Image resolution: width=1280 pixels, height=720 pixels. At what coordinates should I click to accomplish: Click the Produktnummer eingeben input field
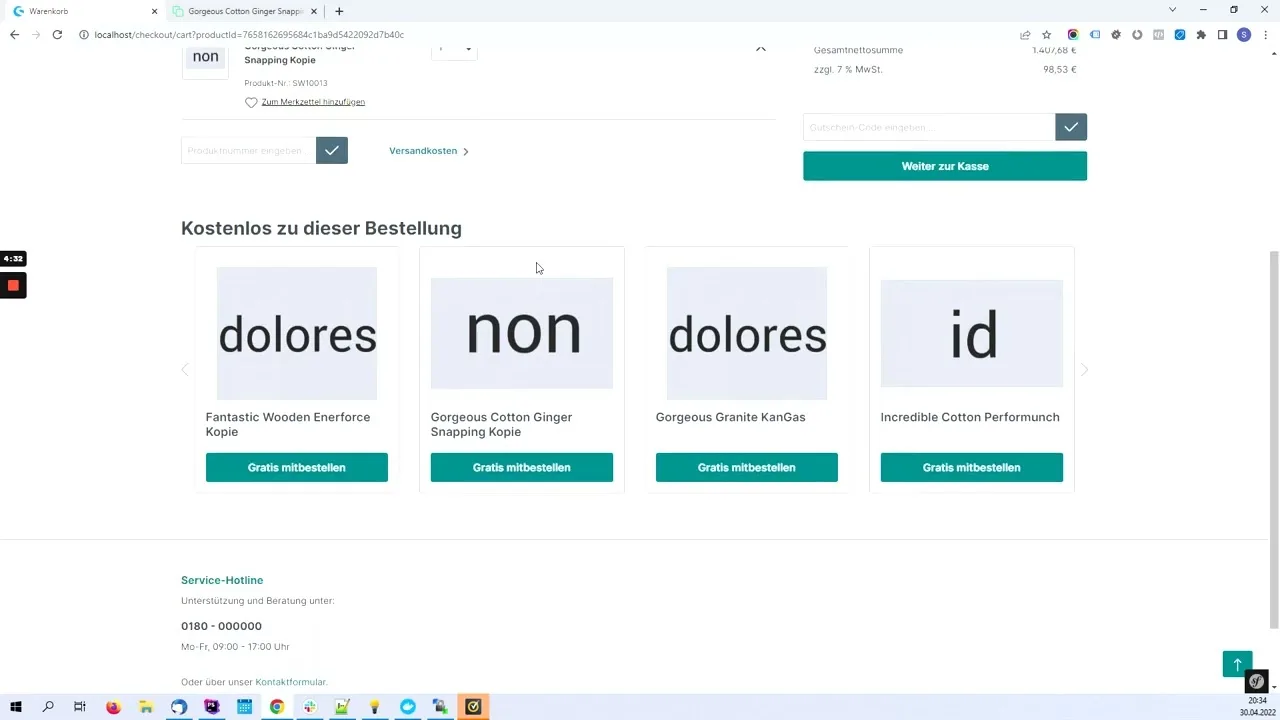coord(249,151)
